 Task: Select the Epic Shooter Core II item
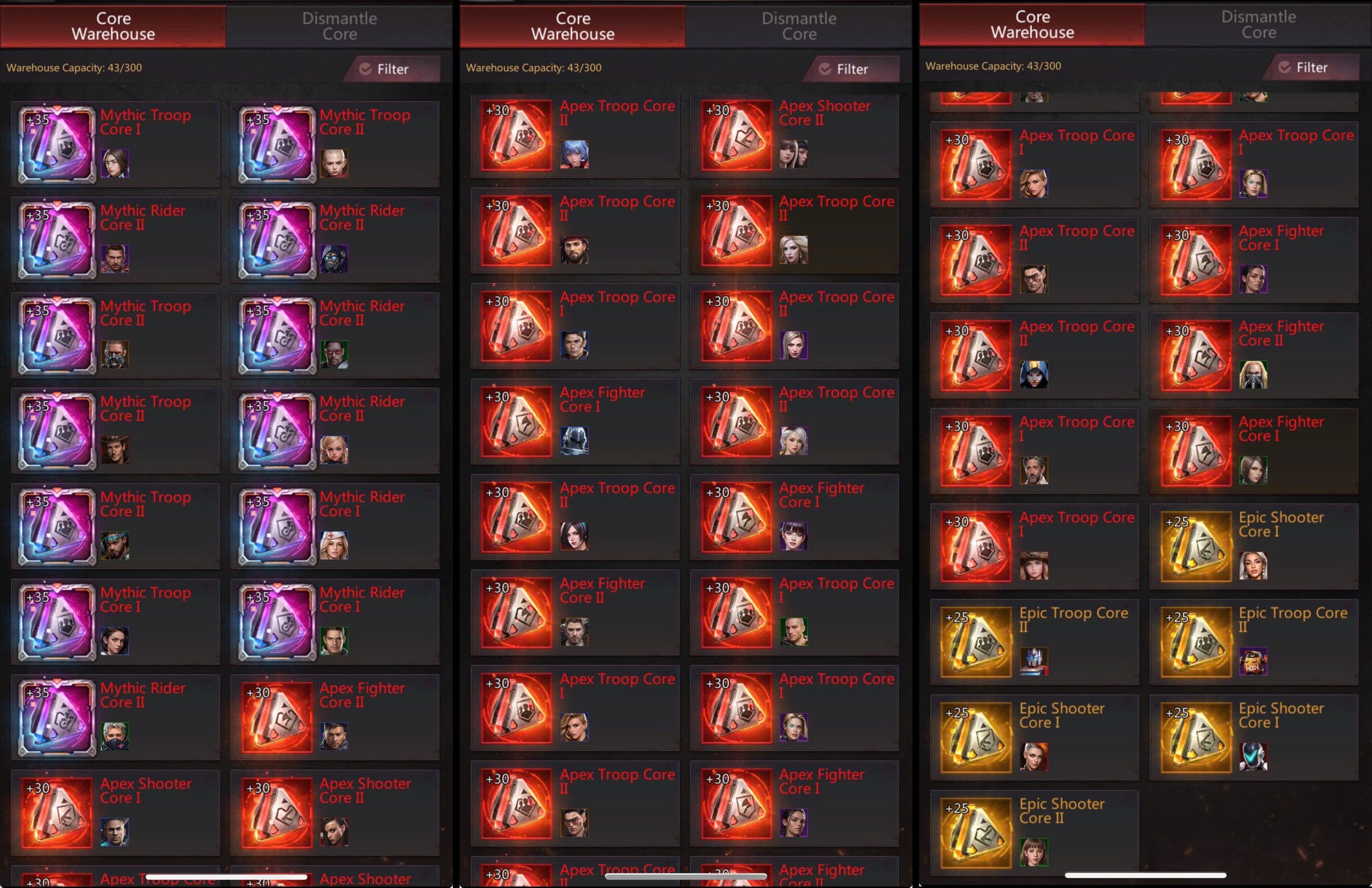[x=1034, y=832]
